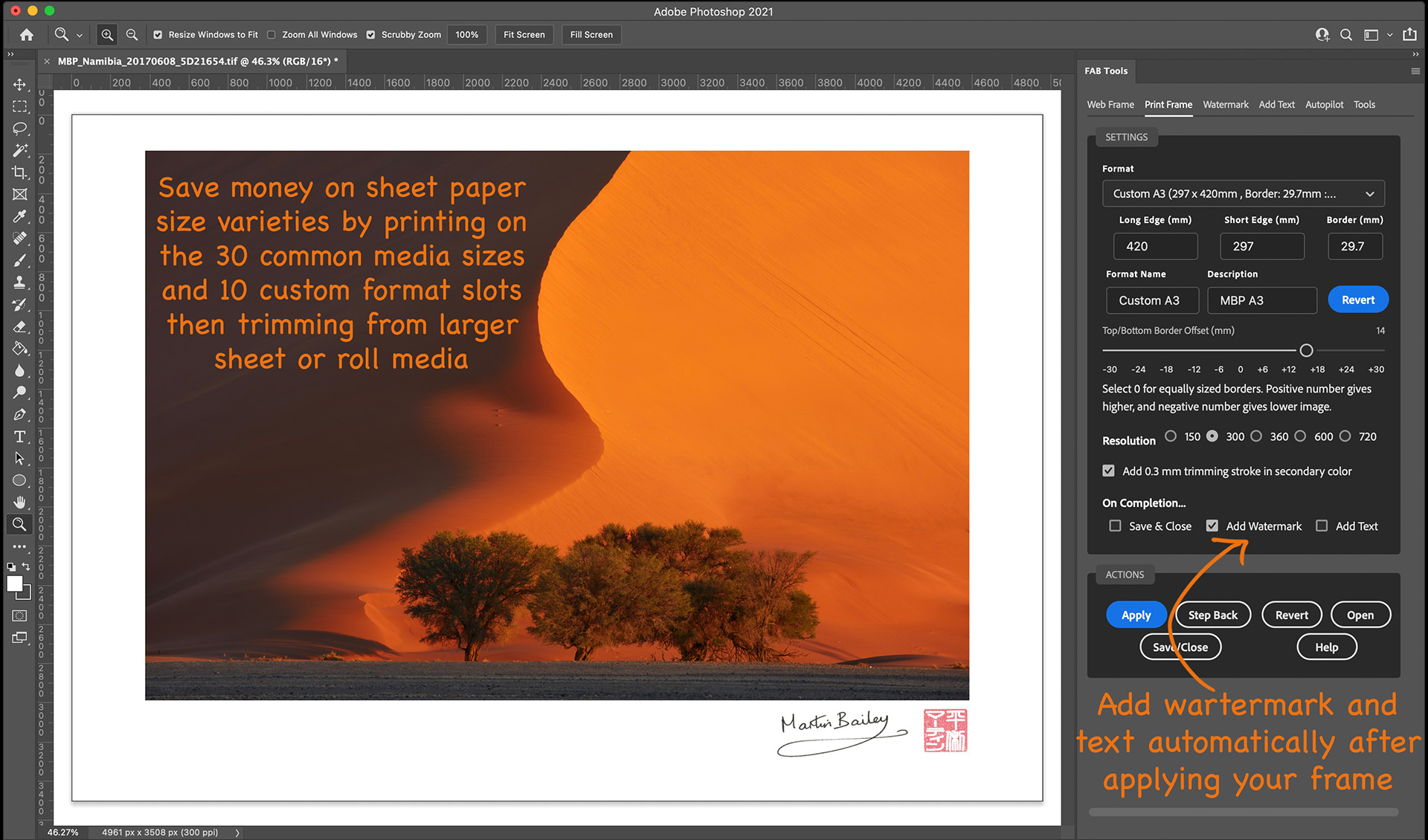Click the zoom out magnifier icon
This screenshot has height=840, width=1428.
tap(132, 35)
